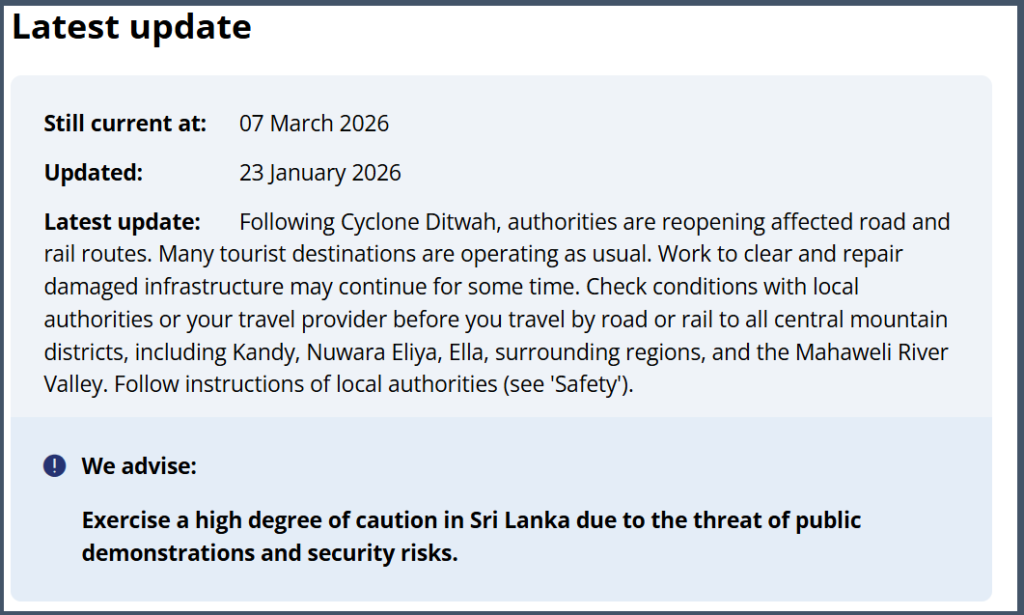Click the date 07 March 2026

click(314, 124)
